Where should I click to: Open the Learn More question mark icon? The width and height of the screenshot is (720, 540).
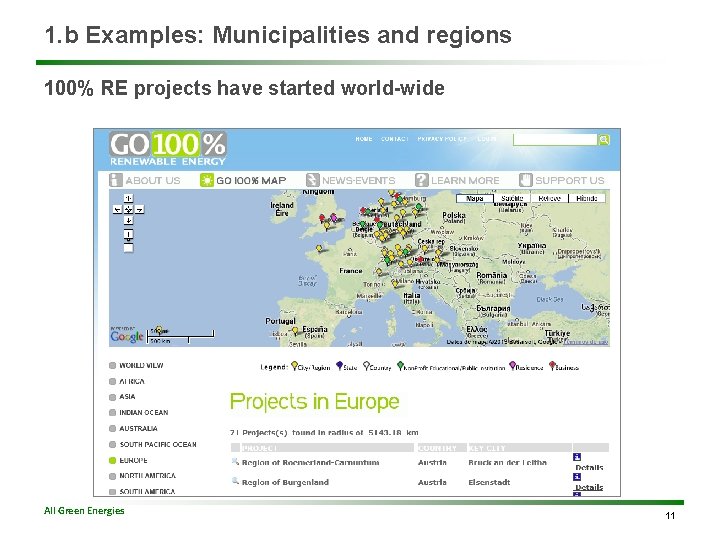point(422,180)
